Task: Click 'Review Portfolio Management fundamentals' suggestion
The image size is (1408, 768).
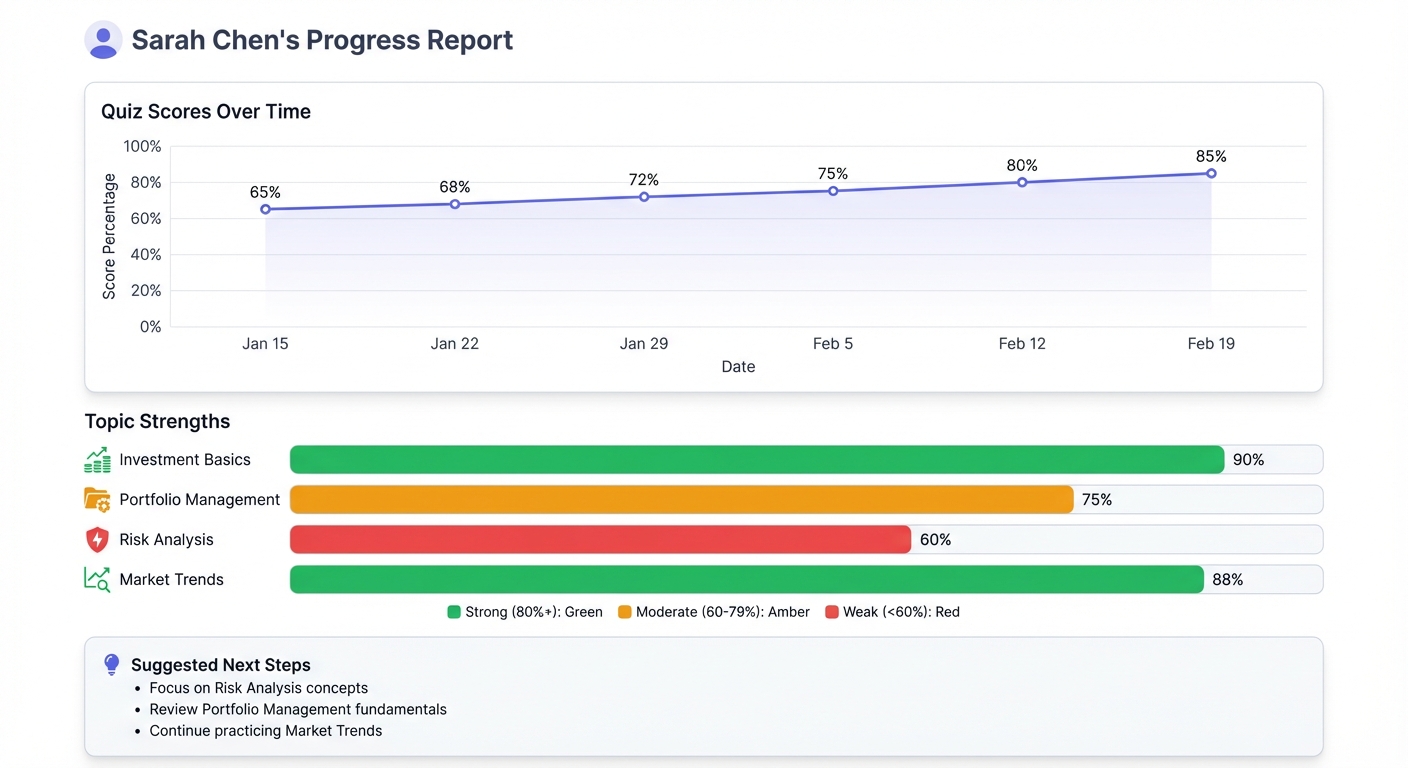Action: pyautogui.click(x=298, y=709)
